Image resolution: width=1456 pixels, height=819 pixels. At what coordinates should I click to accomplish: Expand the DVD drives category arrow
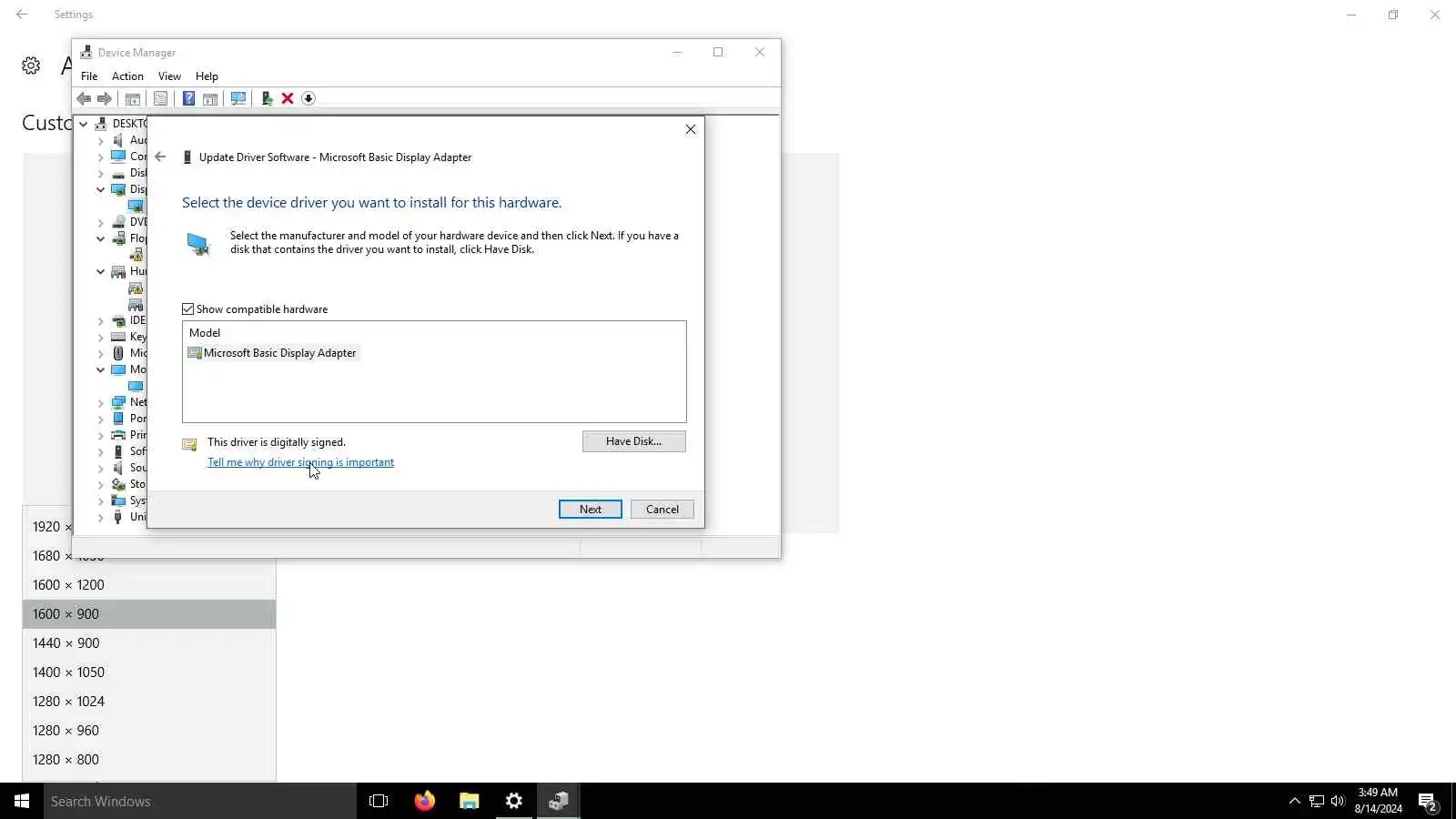coord(101,222)
